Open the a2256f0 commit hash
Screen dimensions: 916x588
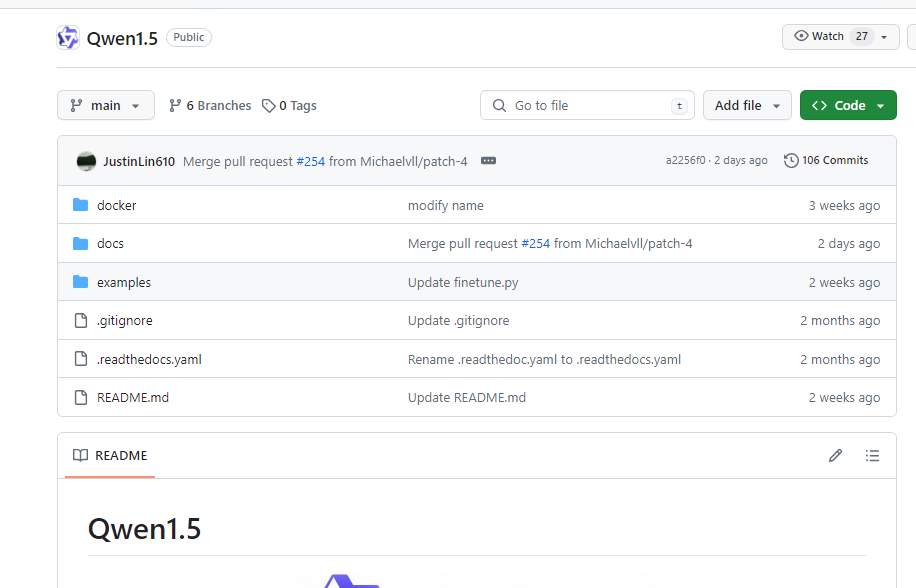click(685, 161)
